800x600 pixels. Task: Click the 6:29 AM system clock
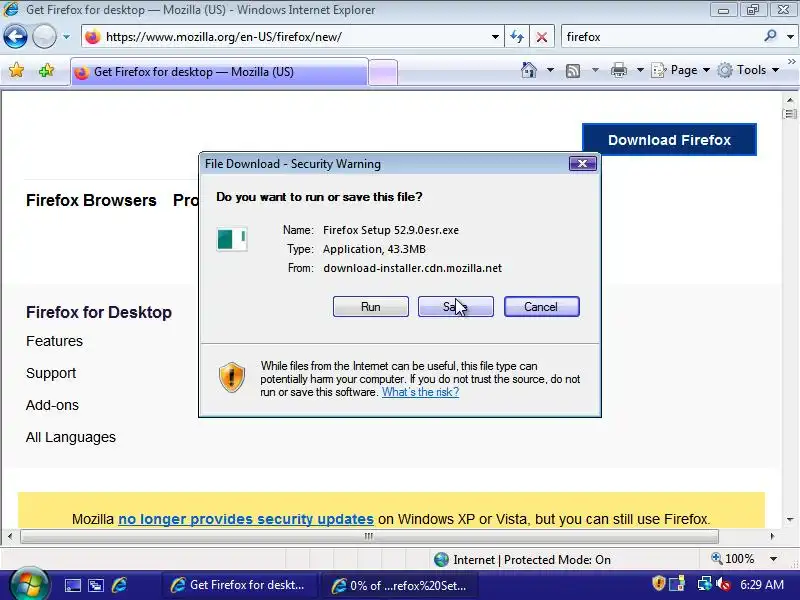(762, 584)
